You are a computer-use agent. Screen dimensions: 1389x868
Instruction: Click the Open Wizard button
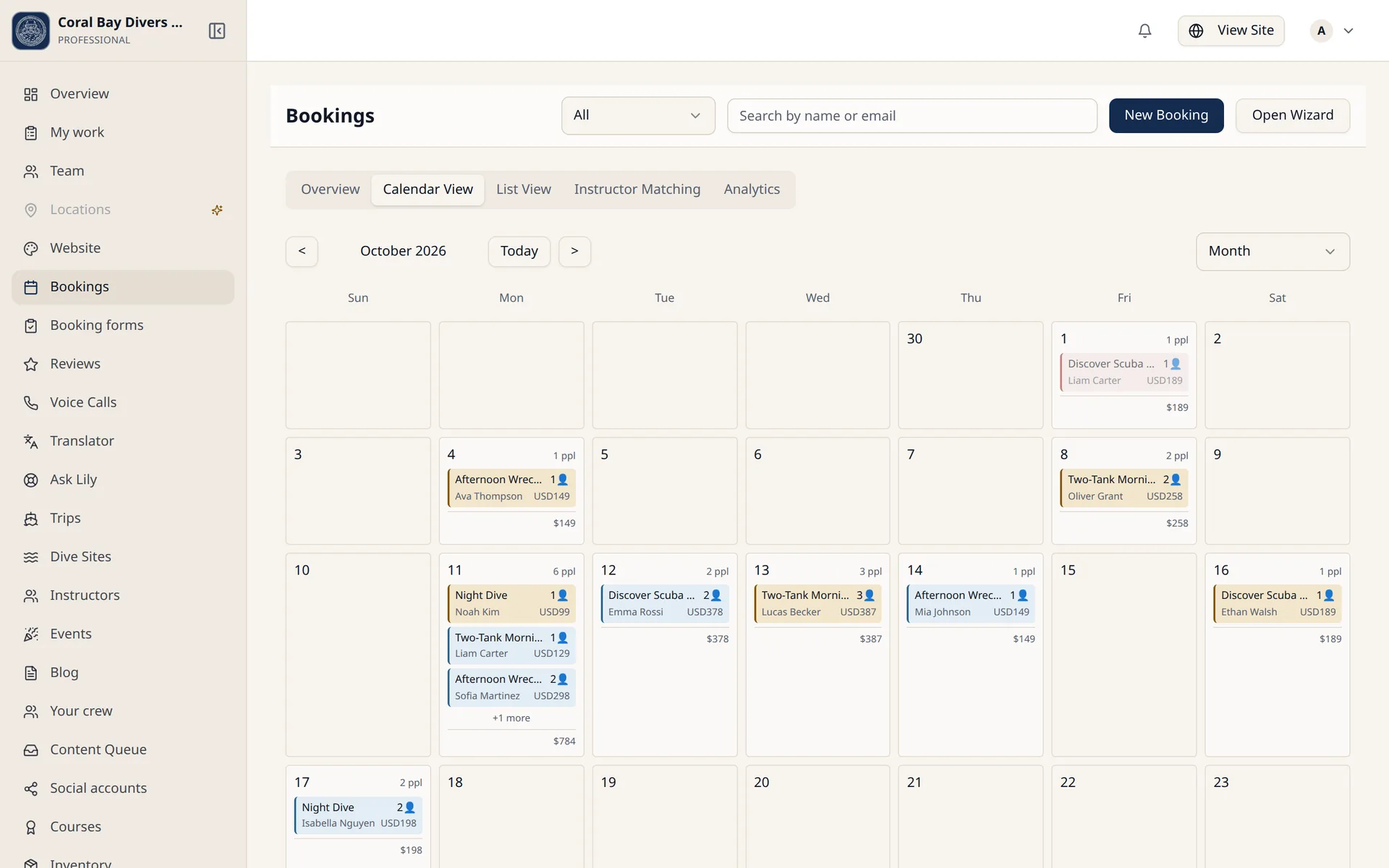coord(1292,116)
